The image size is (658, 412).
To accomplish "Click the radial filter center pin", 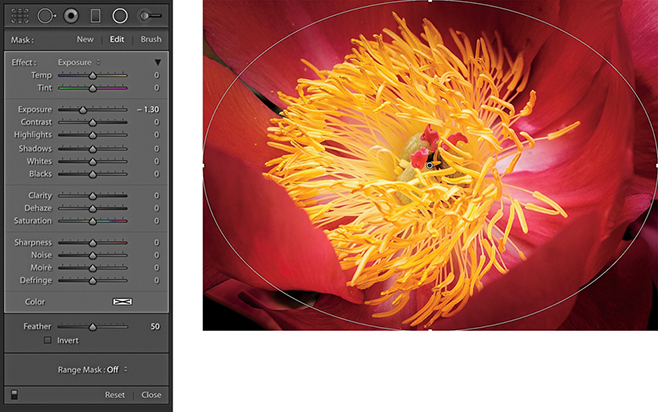I will [430, 164].
